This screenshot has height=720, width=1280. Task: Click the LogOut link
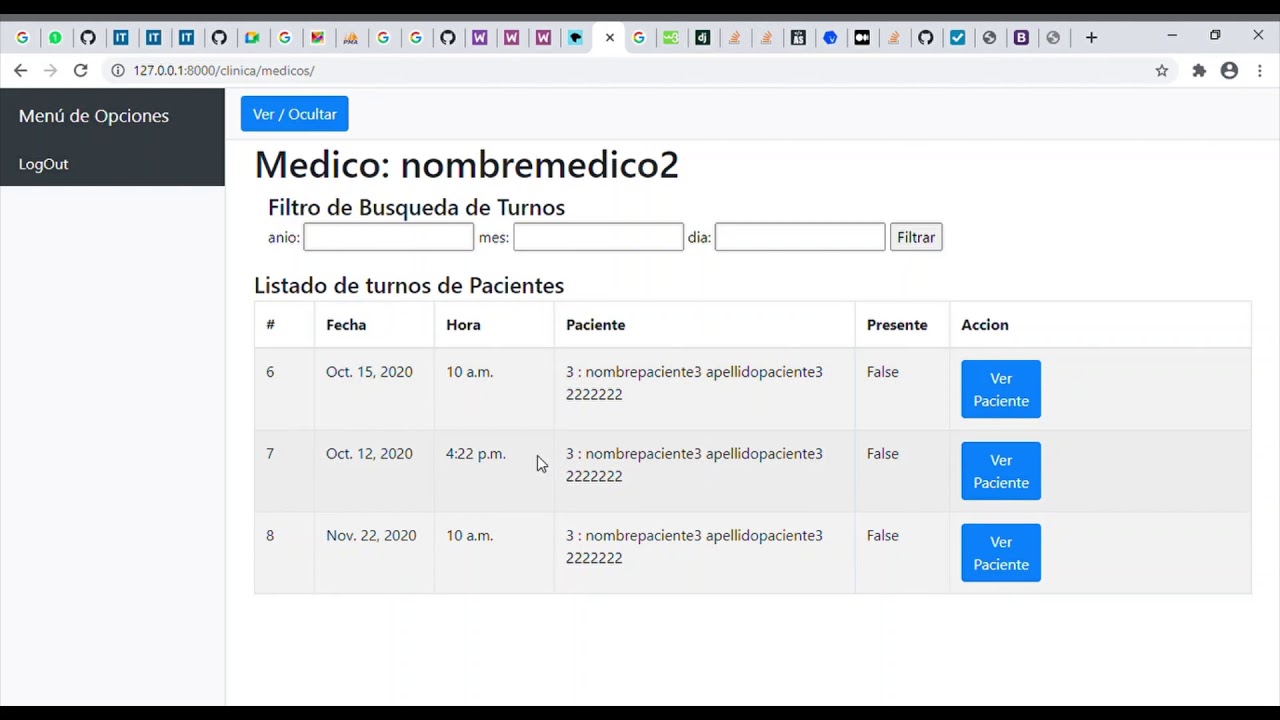coord(44,164)
